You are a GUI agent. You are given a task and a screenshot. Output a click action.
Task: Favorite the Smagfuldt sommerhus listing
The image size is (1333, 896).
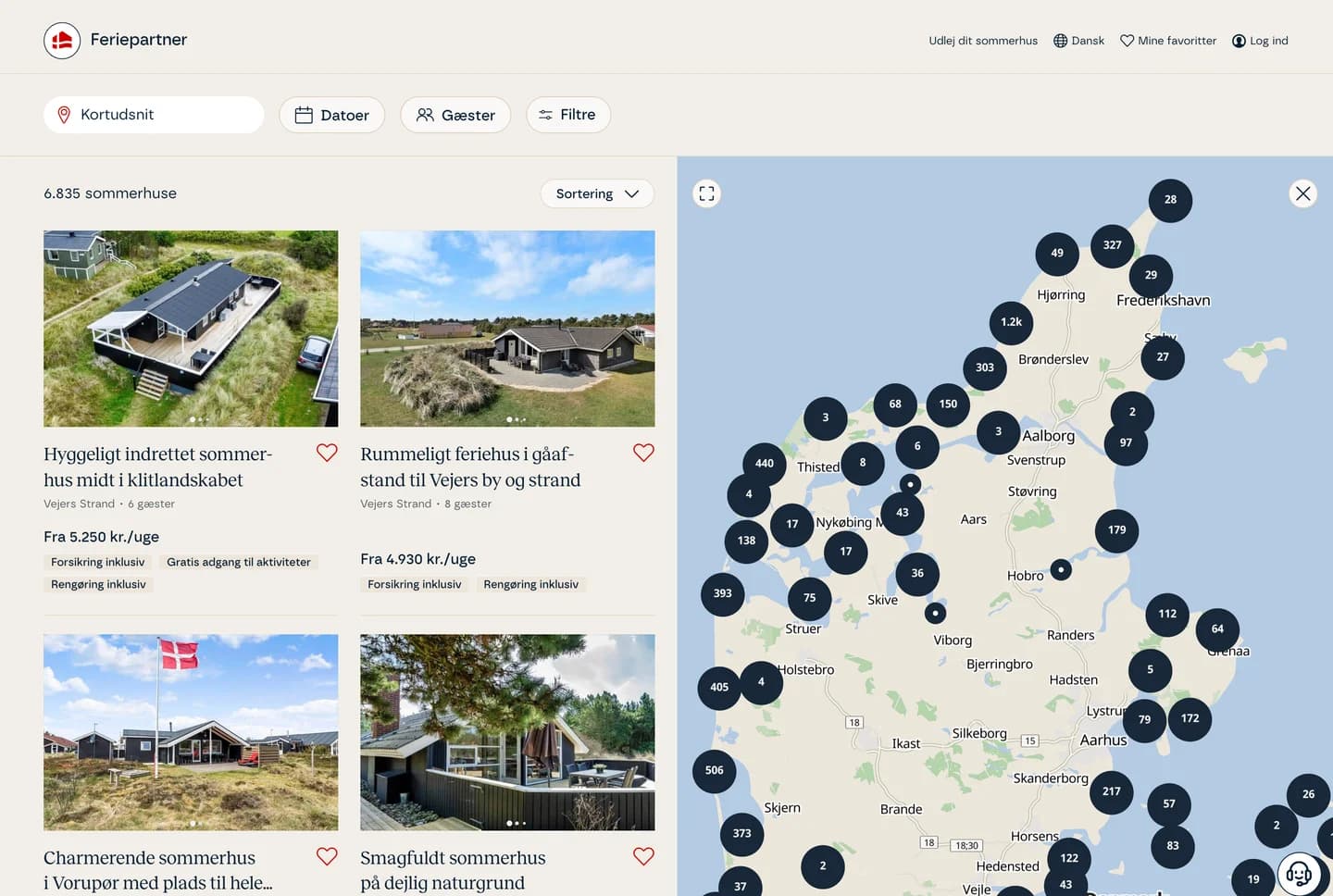(643, 856)
